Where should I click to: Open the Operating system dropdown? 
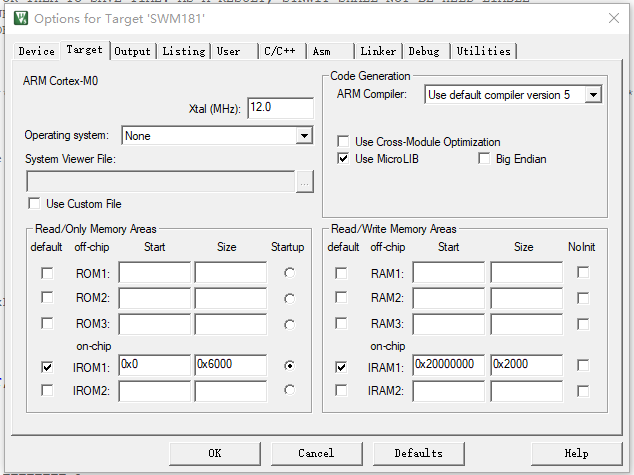(x=304, y=135)
